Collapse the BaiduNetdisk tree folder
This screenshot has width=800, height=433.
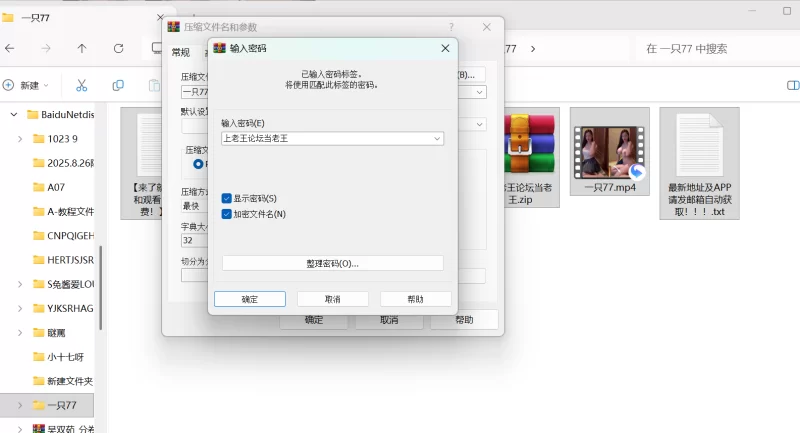click(14, 115)
